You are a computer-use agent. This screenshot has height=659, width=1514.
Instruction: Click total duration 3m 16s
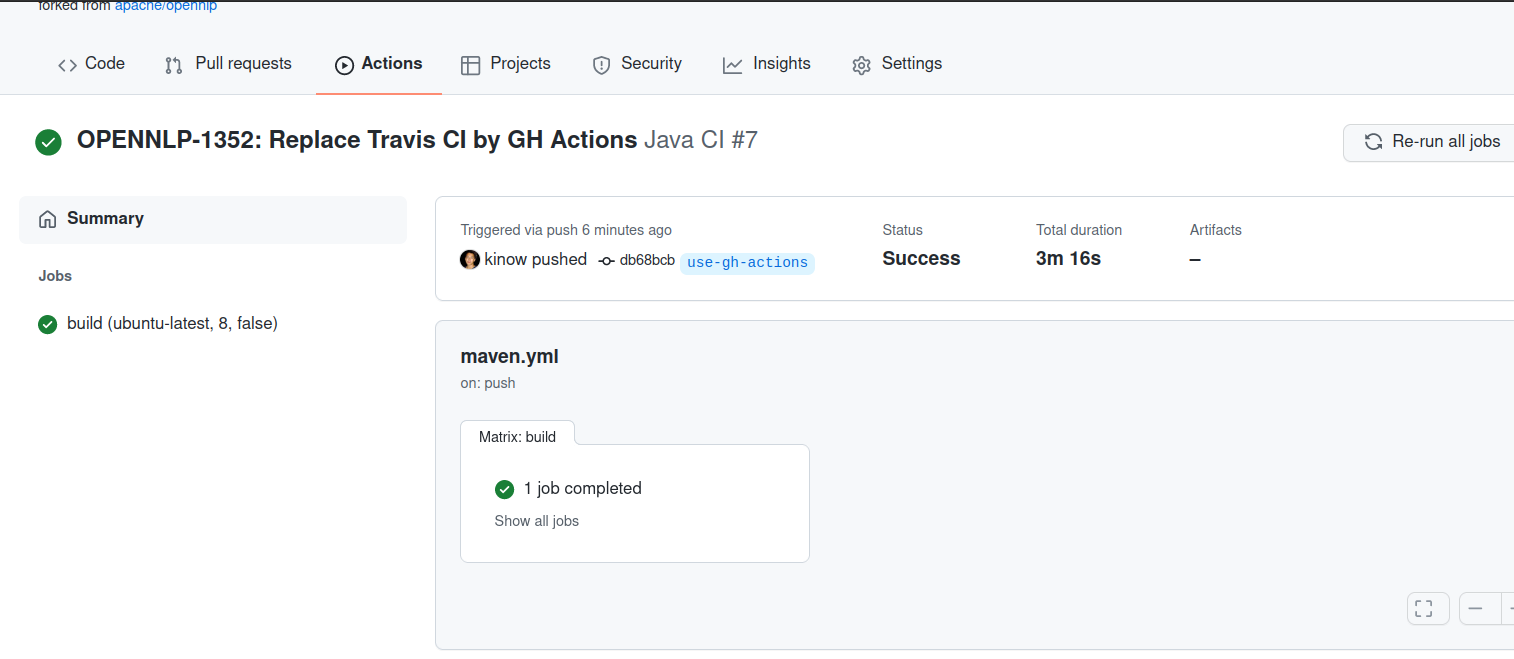tap(1068, 259)
